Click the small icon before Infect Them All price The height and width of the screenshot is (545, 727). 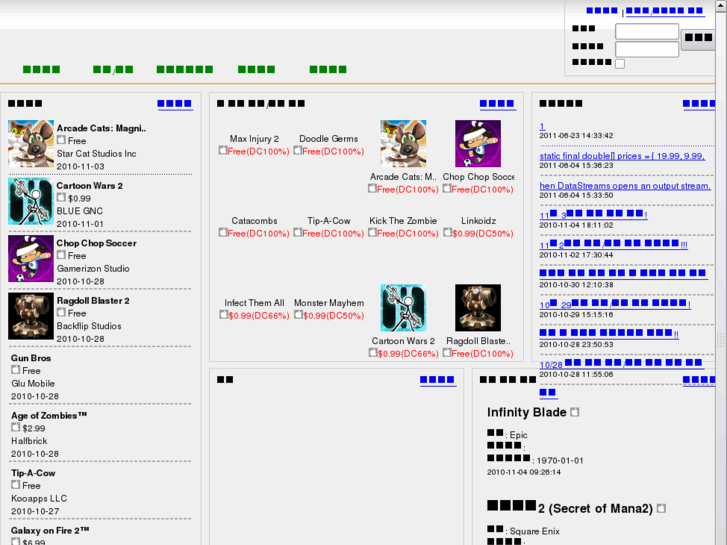point(223,314)
